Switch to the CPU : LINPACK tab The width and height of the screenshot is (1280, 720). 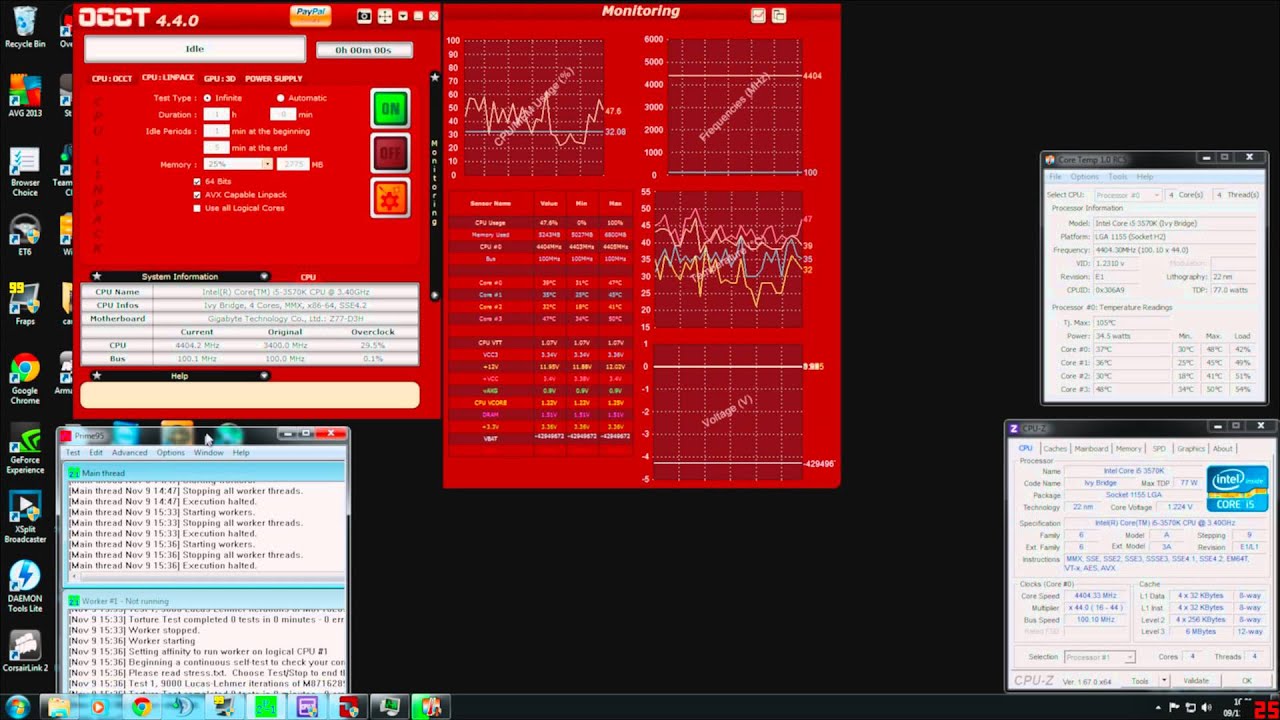[168, 78]
